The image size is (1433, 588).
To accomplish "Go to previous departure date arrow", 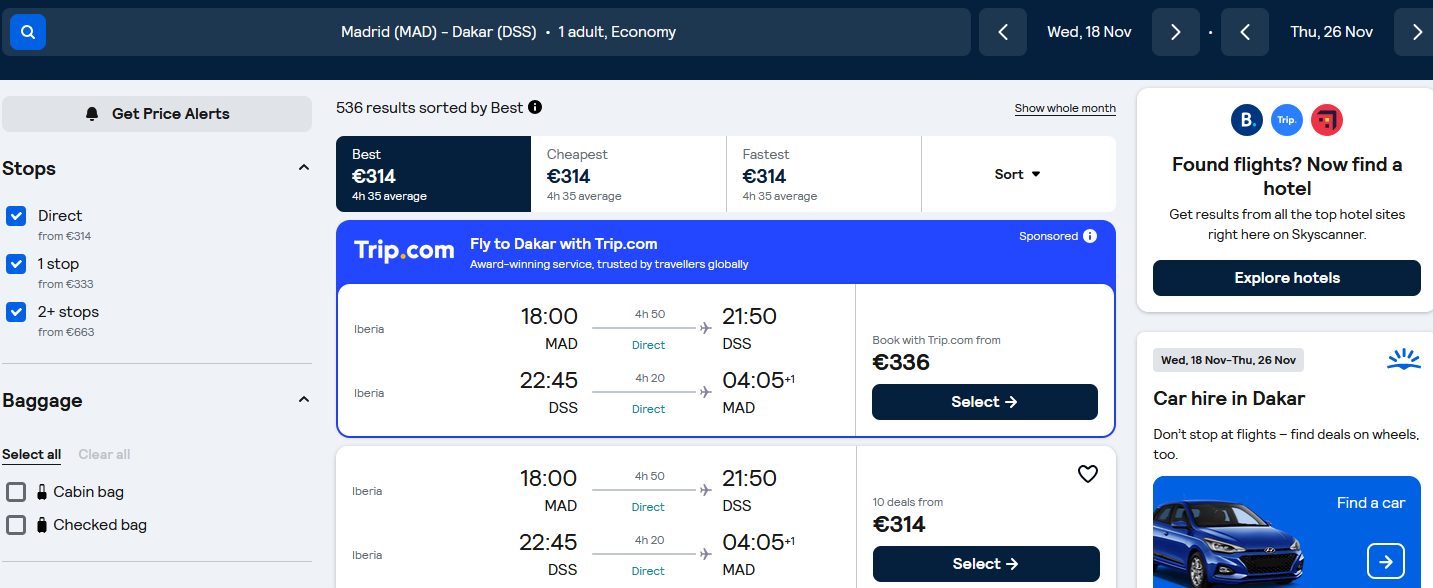I will 1003,32.
